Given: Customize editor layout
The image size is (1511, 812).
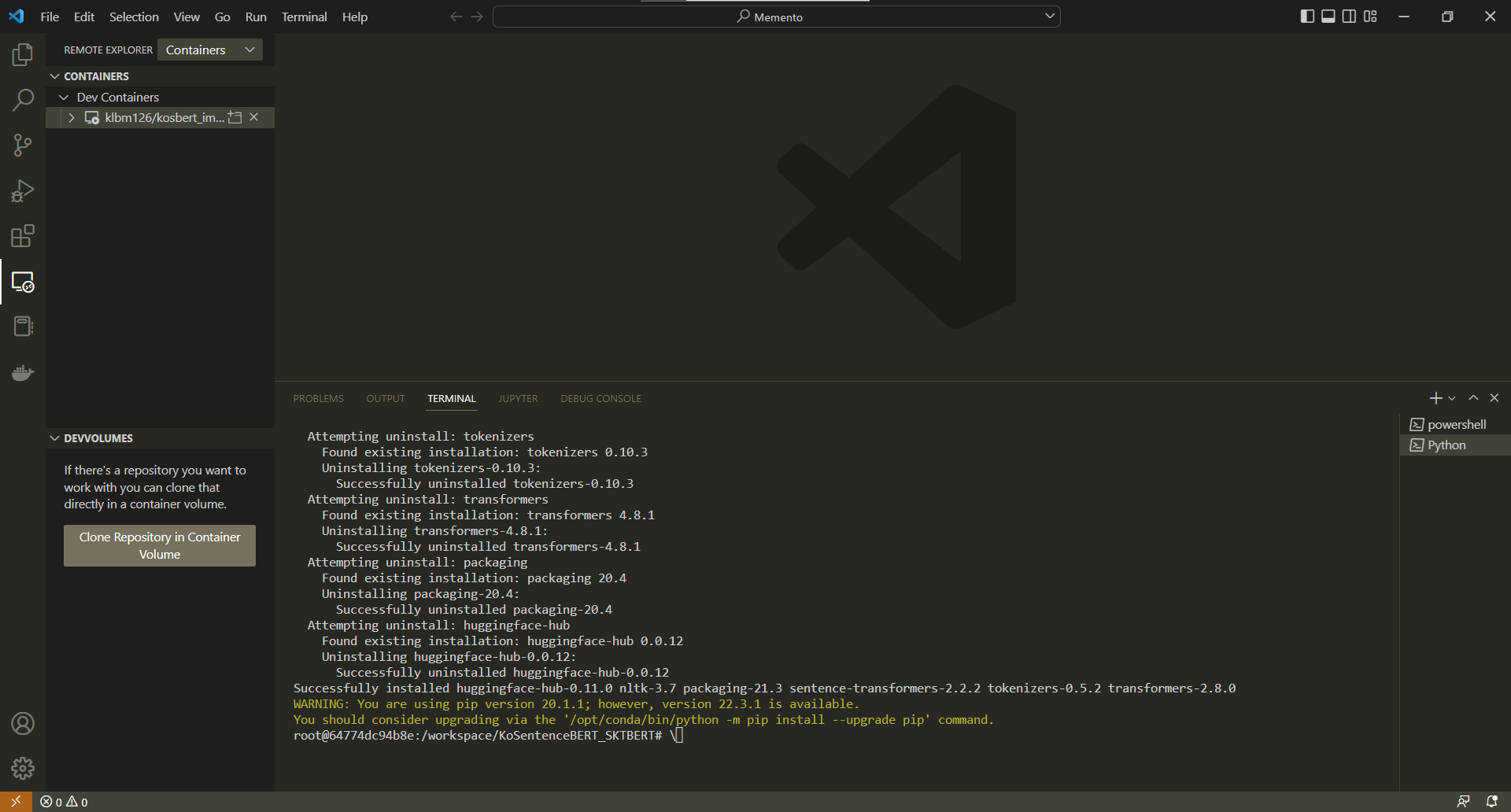Looking at the screenshot, I should 1370,17.
